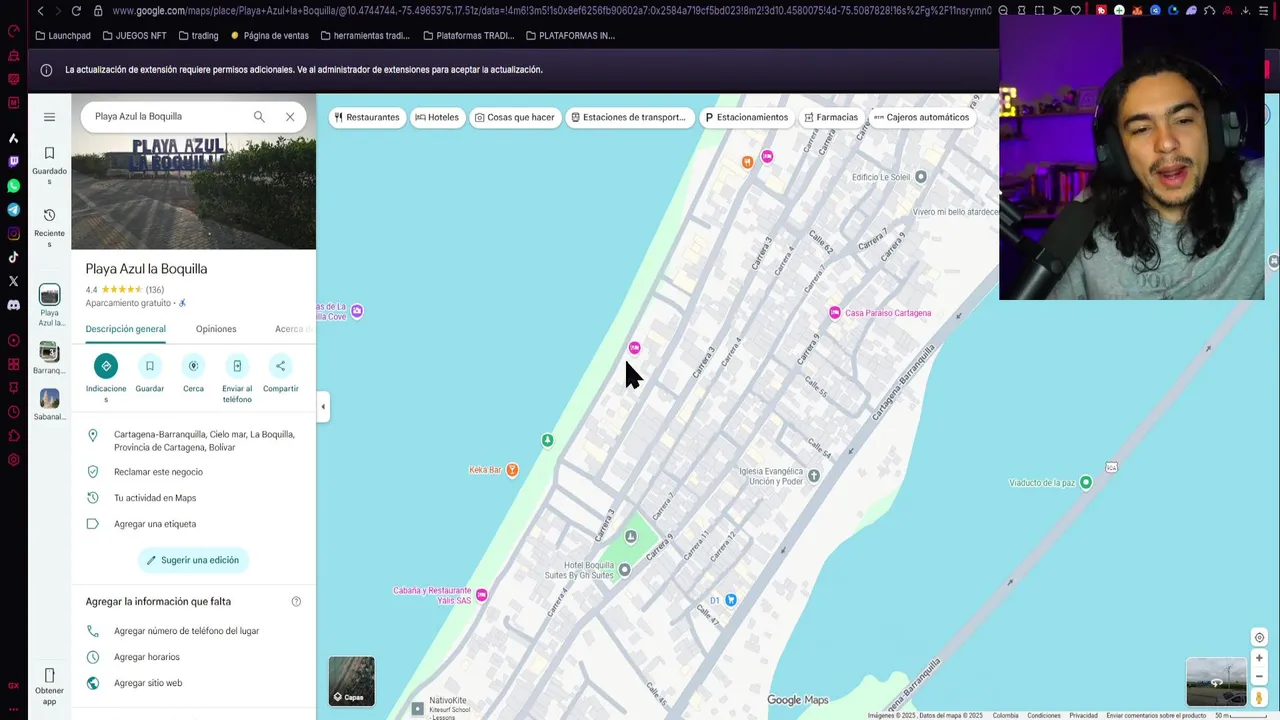
Task: Click the browser reload button
Action: pyautogui.click(x=76, y=11)
